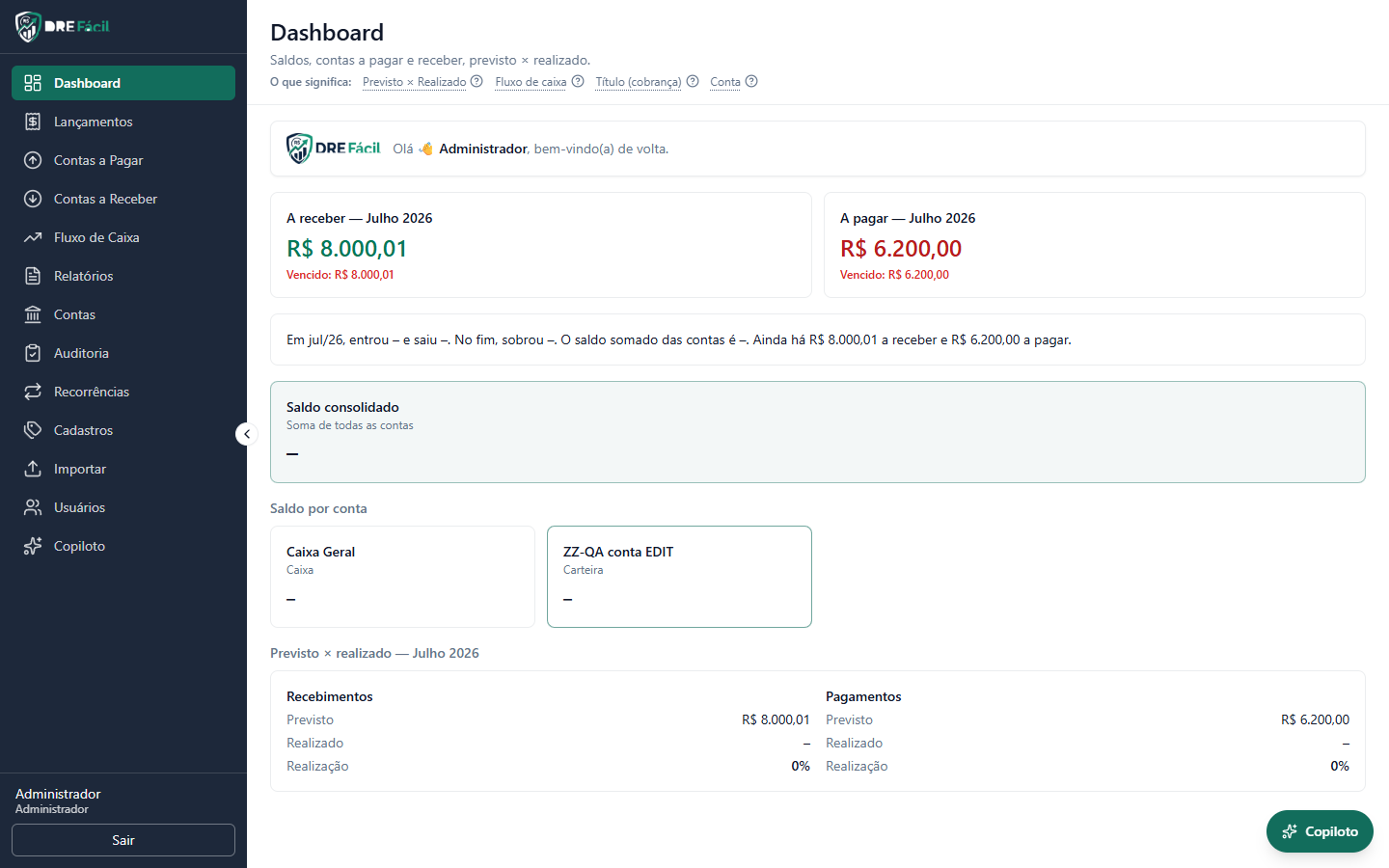
Task: Click the Cadastros tag icon
Action: pyautogui.click(x=33, y=430)
